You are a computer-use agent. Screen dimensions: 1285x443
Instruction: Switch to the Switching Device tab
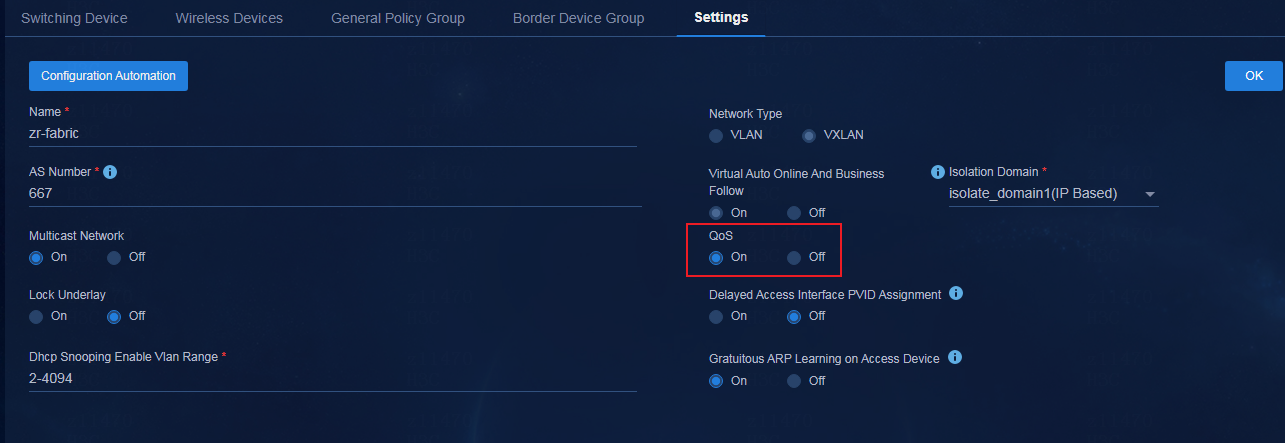coord(74,18)
